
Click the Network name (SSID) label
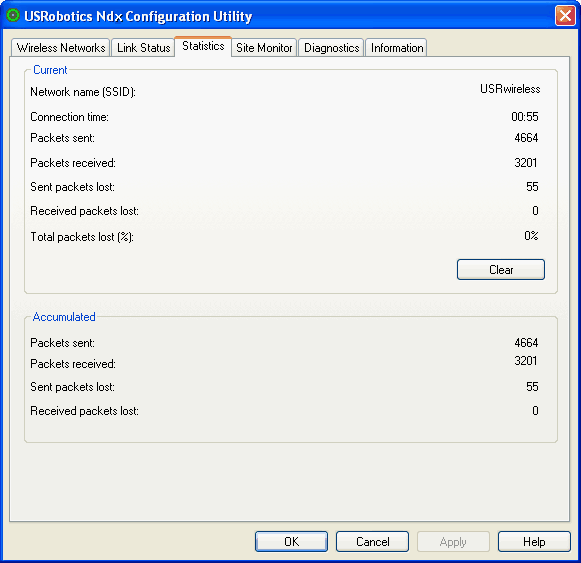point(83,92)
